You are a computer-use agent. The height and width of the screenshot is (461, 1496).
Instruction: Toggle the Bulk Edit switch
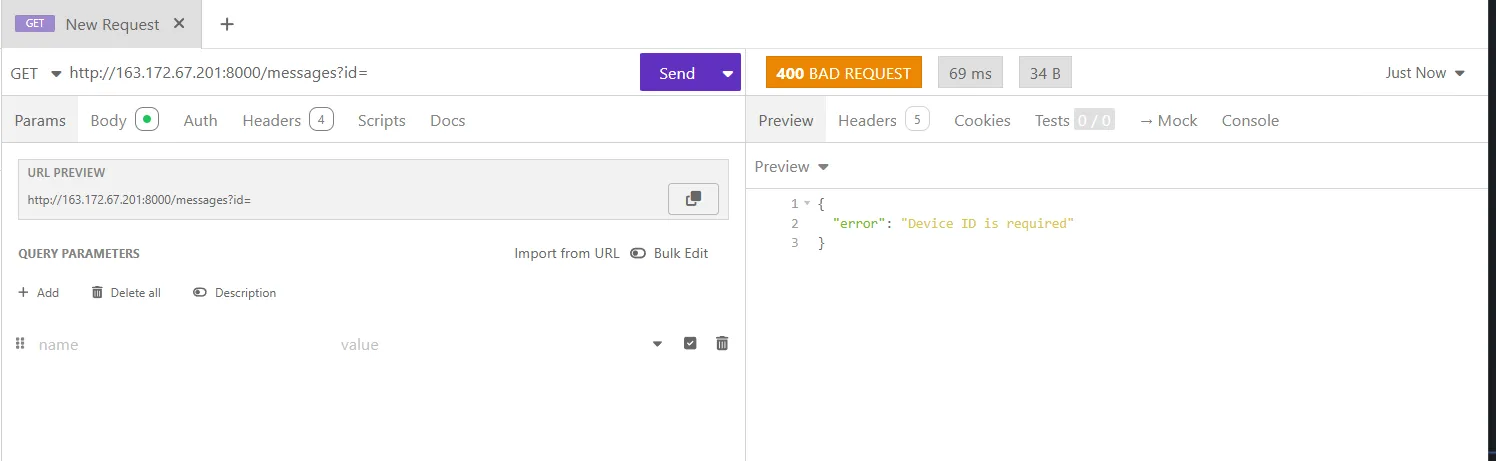638,253
